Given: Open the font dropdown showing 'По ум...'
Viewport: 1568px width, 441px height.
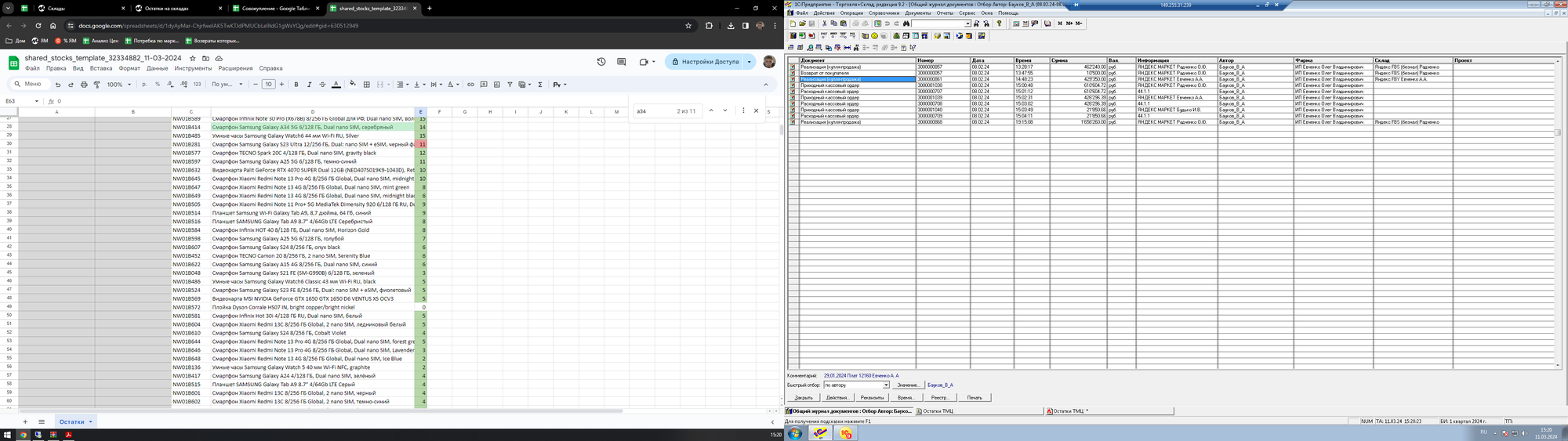Looking at the screenshot, I should click(x=227, y=85).
